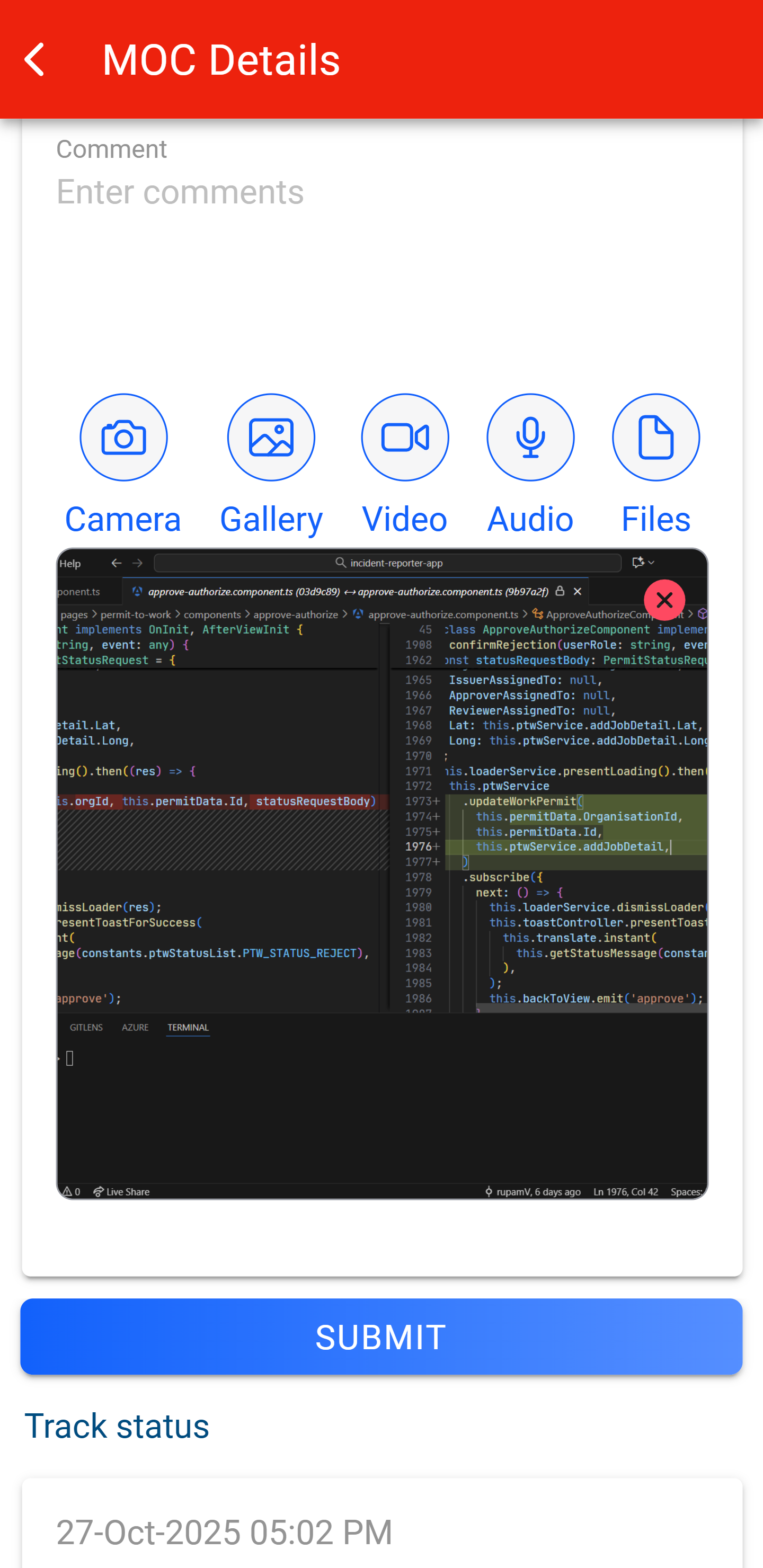Focus the Enter comments text field
This screenshot has height=1568, width=763.
(x=381, y=268)
